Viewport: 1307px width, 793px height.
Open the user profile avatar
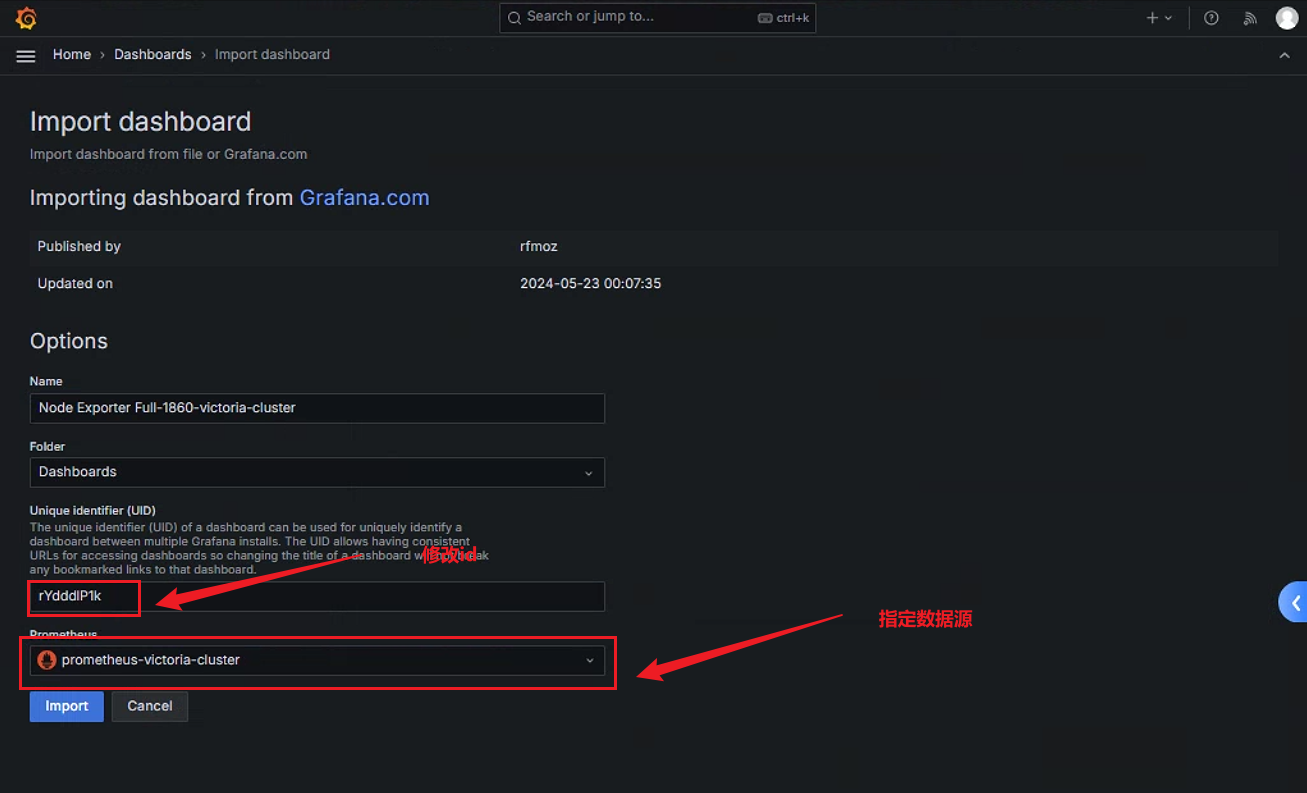click(1286, 18)
